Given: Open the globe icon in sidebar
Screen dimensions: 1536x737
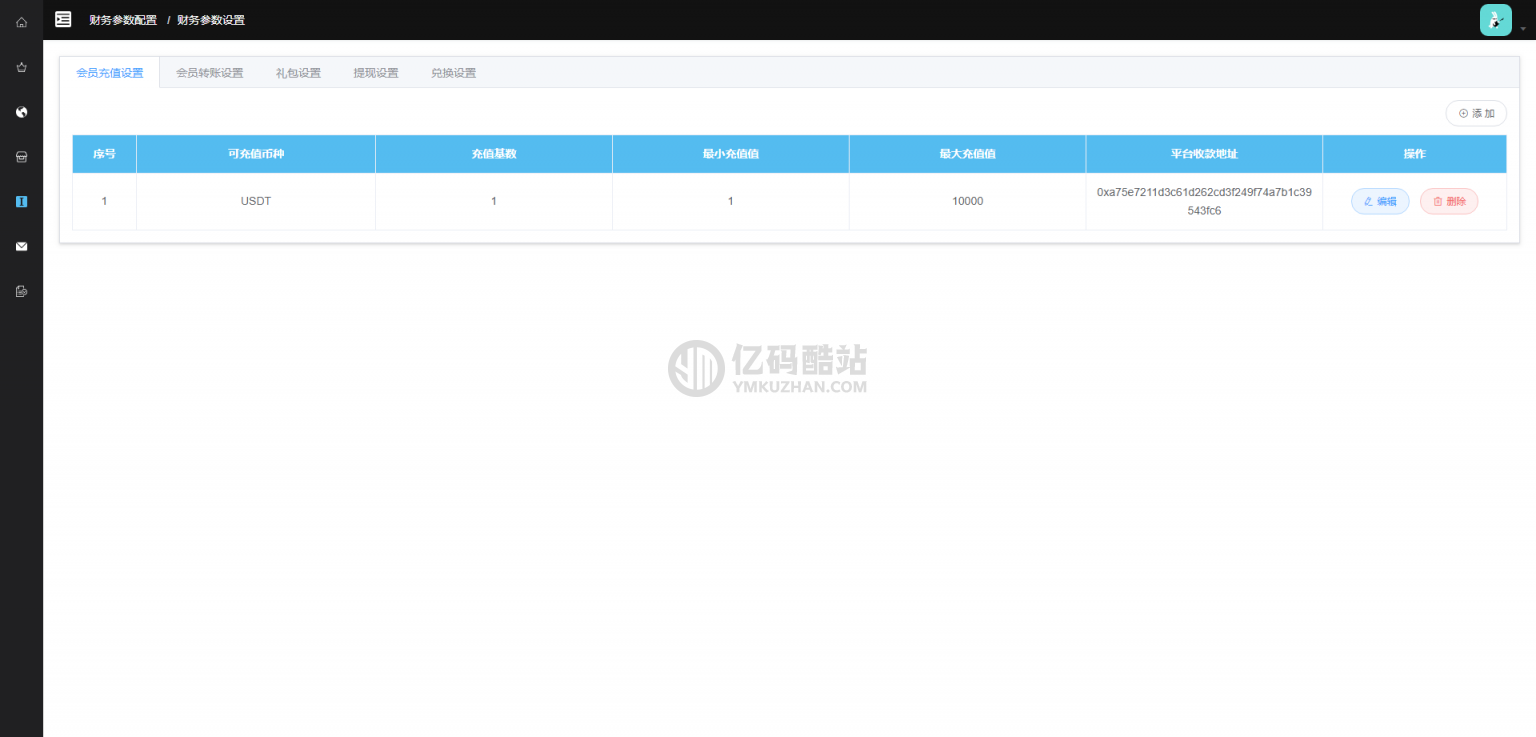Looking at the screenshot, I should click(21, 112).
